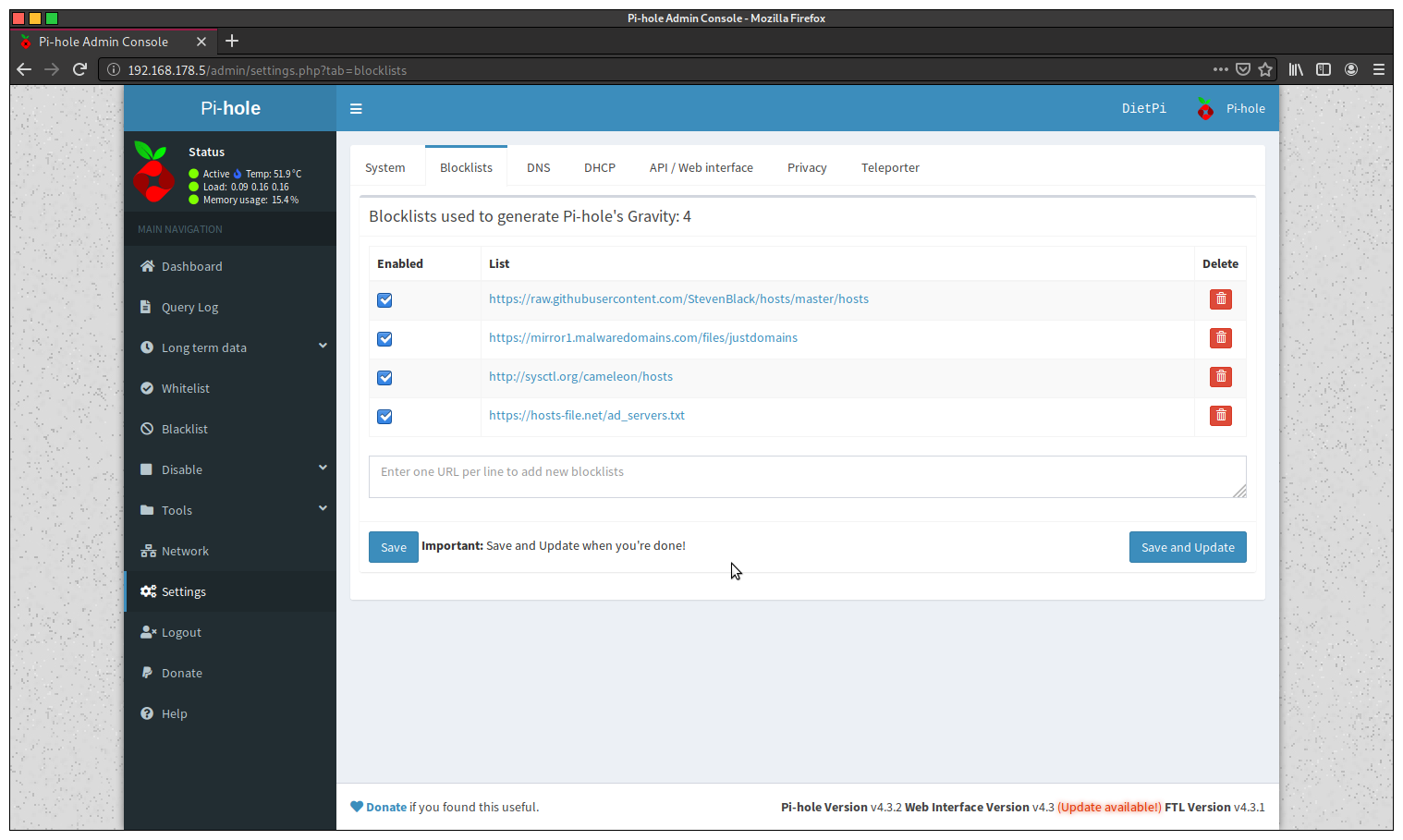This screenshot has height=840, width=1403.
Task: Switch to the Privacy tab
Action: (x=807, y=167)
